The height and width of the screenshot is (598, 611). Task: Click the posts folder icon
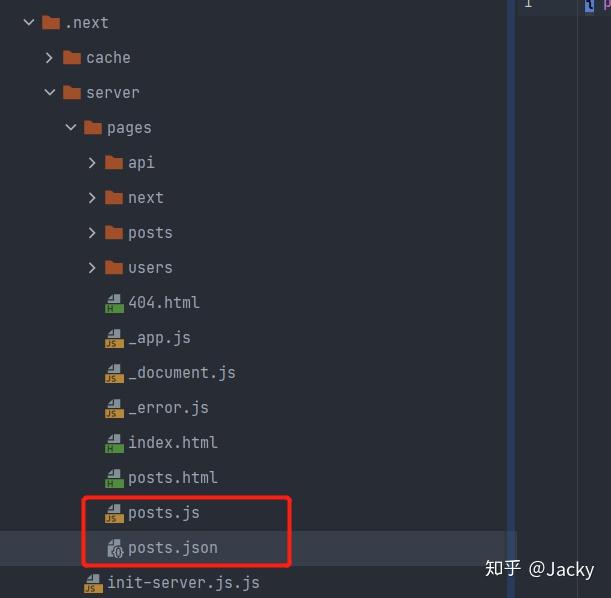(114, 233)
